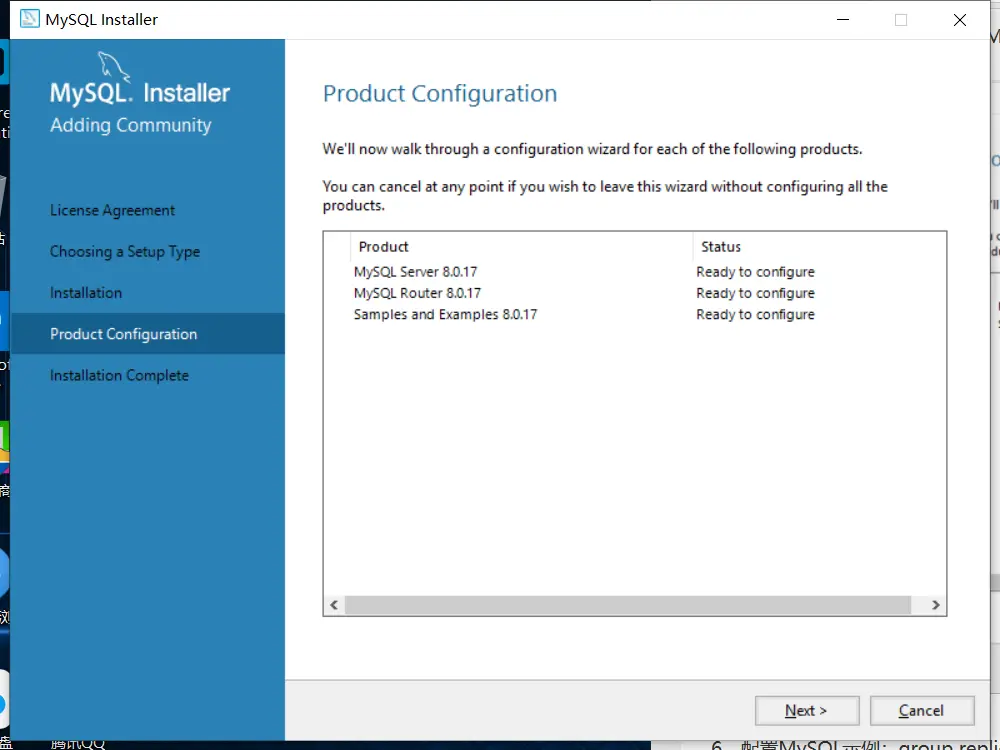1000x750 pixels.
Task: Click the MySQL Installer title bar icon
Action: (x=29, y=19)
